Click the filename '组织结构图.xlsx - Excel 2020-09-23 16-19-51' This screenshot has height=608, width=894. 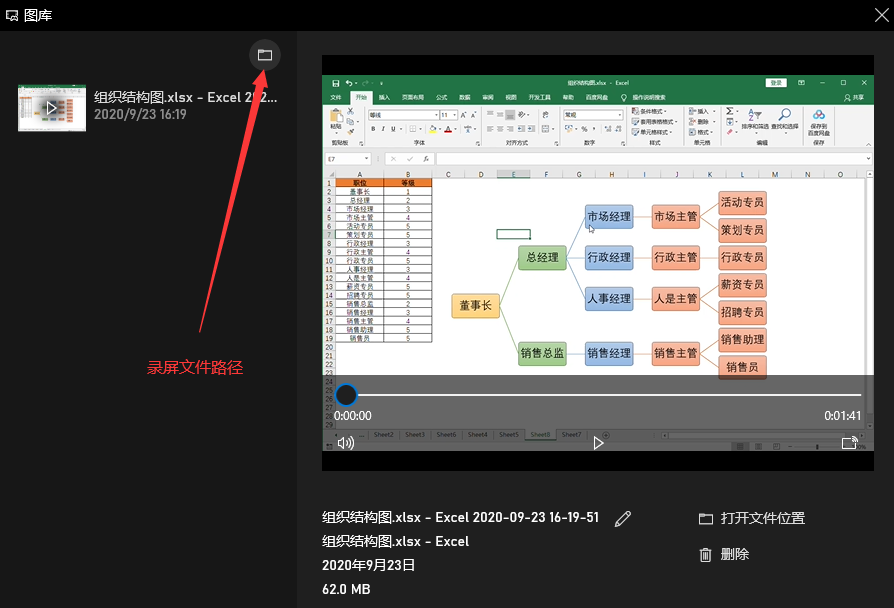pyautogui.click(x=460, y=517)
